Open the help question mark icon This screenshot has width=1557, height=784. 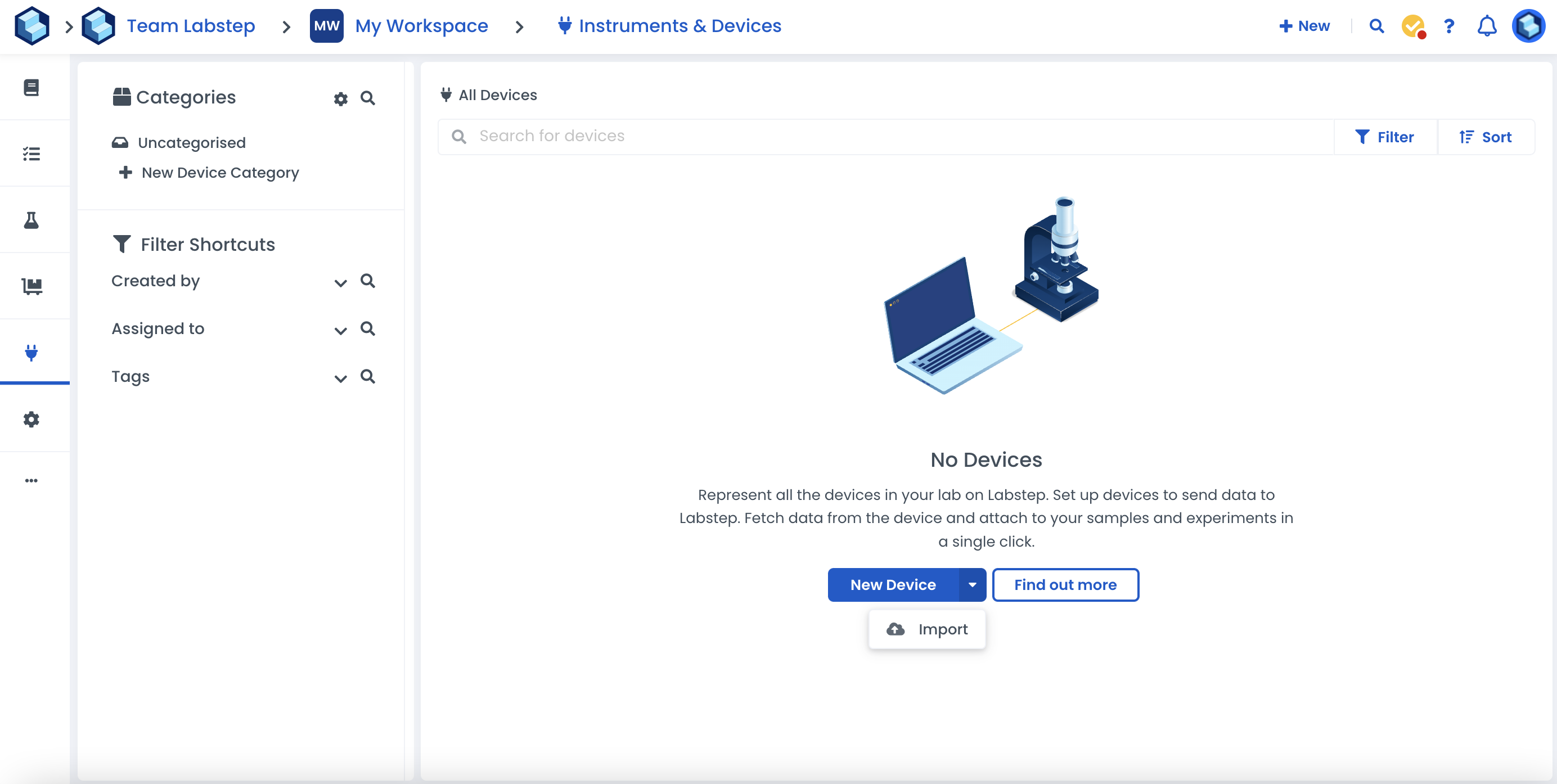(1449, 26)
